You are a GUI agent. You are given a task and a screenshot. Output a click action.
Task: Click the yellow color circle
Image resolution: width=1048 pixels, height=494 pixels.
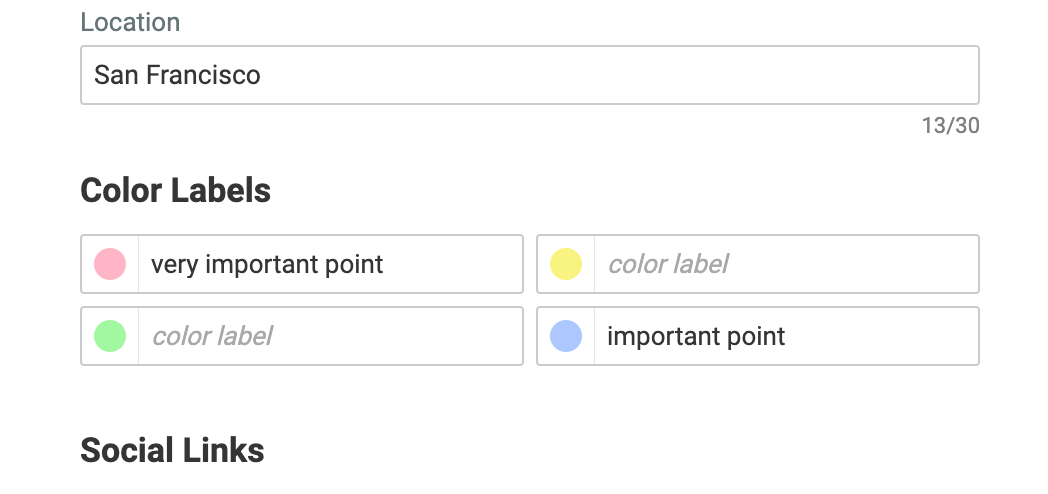point(566,264)
